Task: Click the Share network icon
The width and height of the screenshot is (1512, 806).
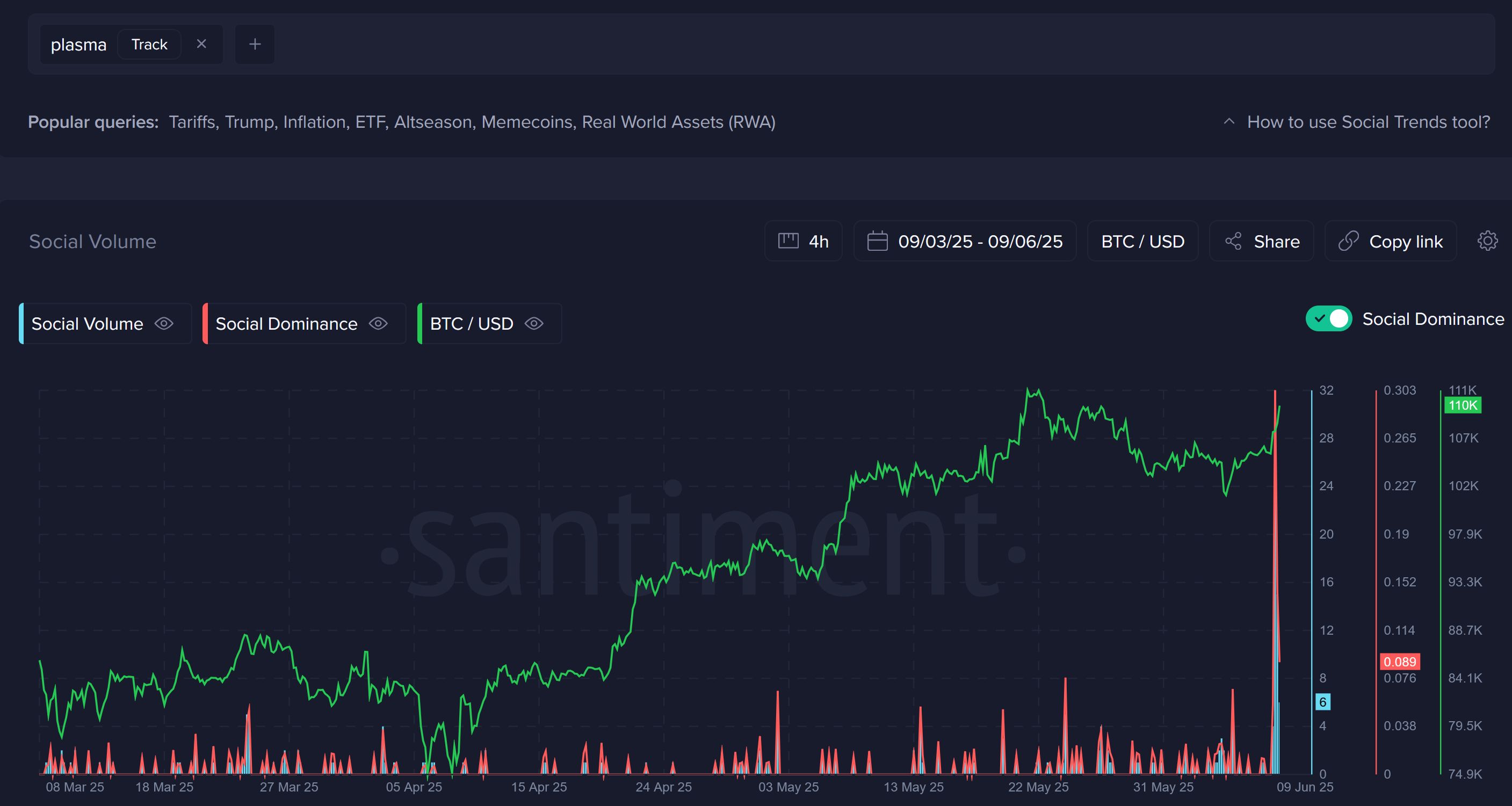Action: pyautogui.click(x=1233, y=241)
